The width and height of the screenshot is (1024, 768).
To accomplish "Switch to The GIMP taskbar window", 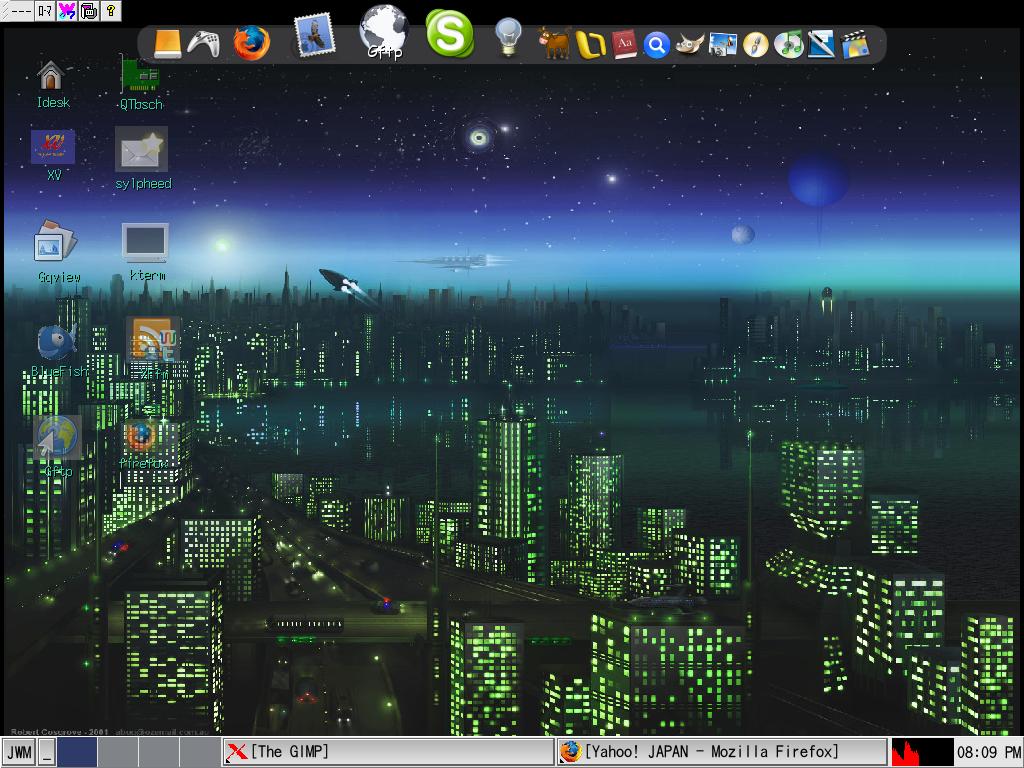I will click(387, 752).
